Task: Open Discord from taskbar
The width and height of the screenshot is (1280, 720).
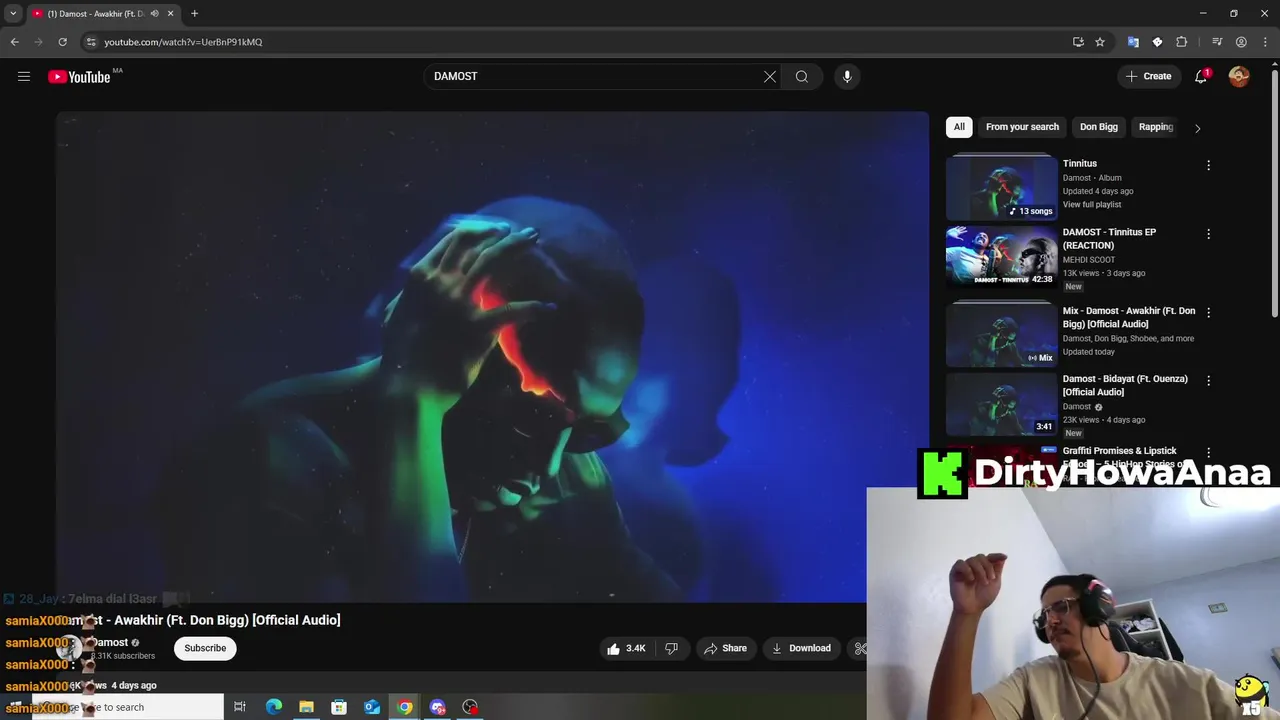Action: [438, 707]
